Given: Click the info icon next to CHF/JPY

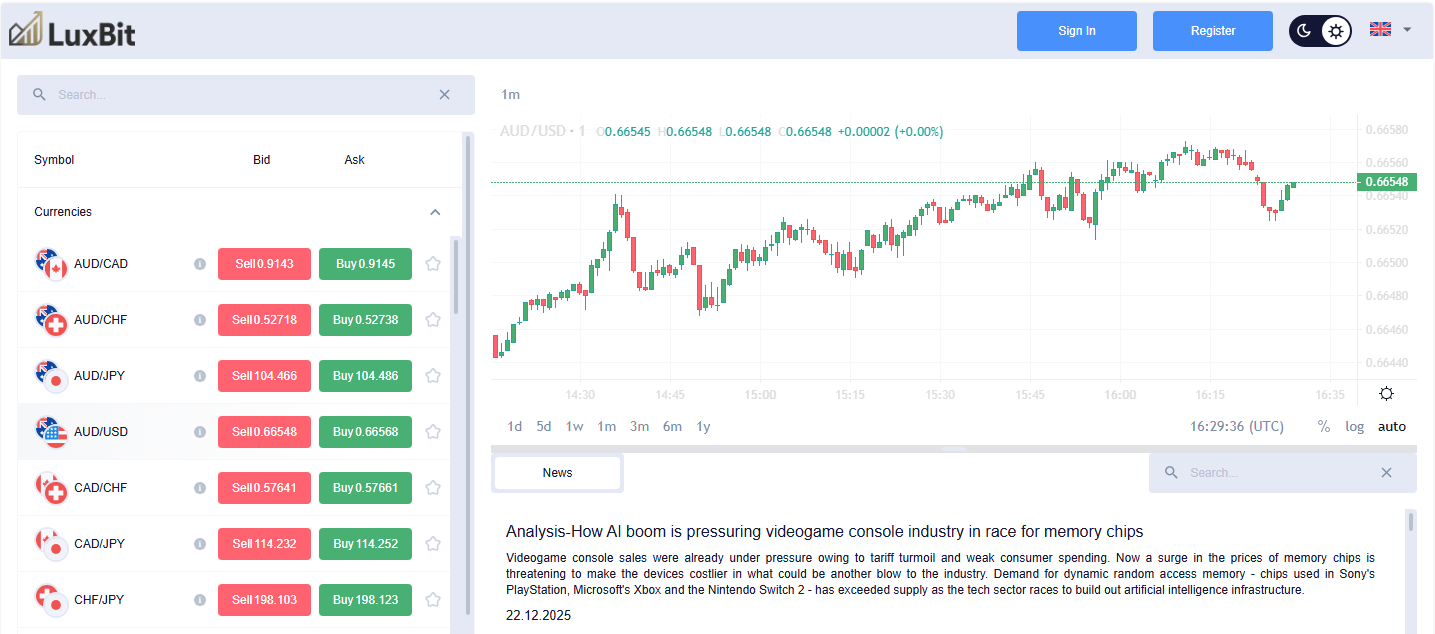Looking at the screenshot, I should pyautogui.click(x=199, y=599).
